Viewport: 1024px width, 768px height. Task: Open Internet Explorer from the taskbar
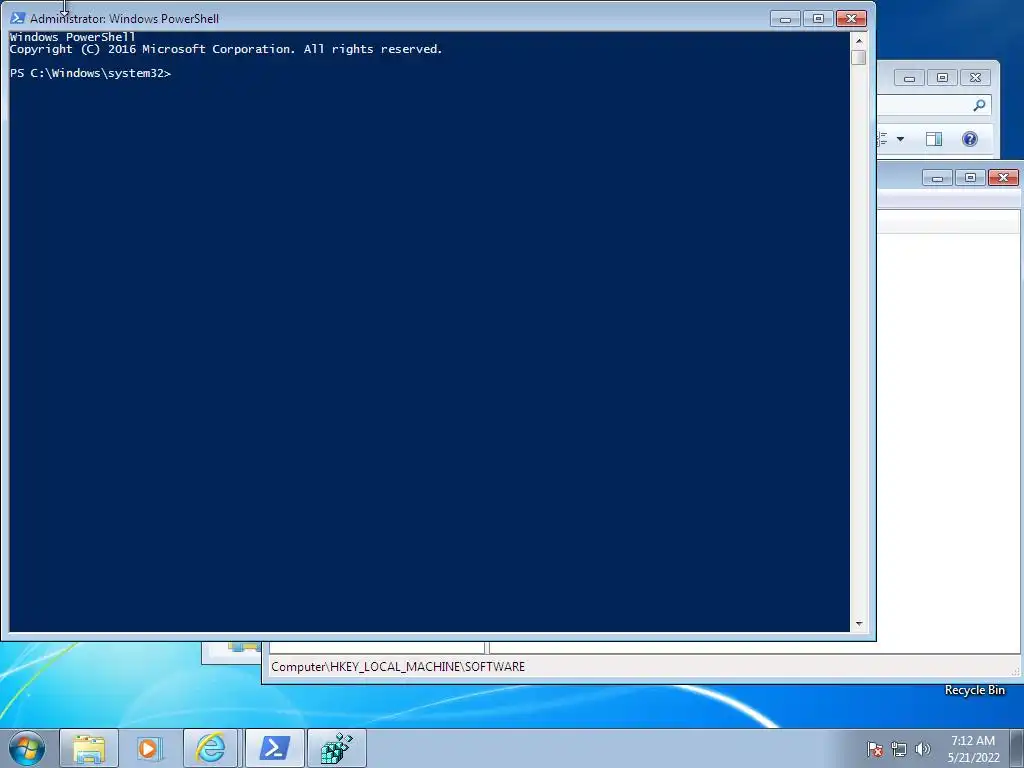pyautogui.click(x=210, y=748)
